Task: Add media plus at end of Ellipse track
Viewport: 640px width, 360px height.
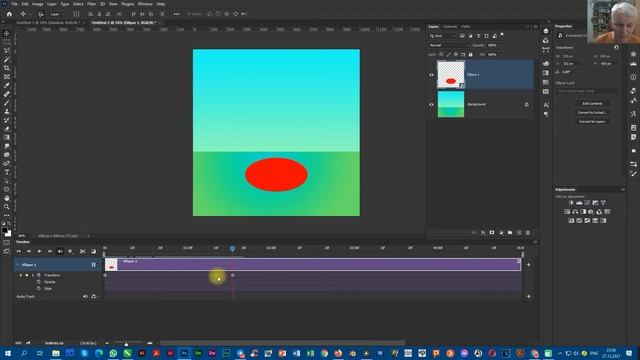Action: [529, 264]
